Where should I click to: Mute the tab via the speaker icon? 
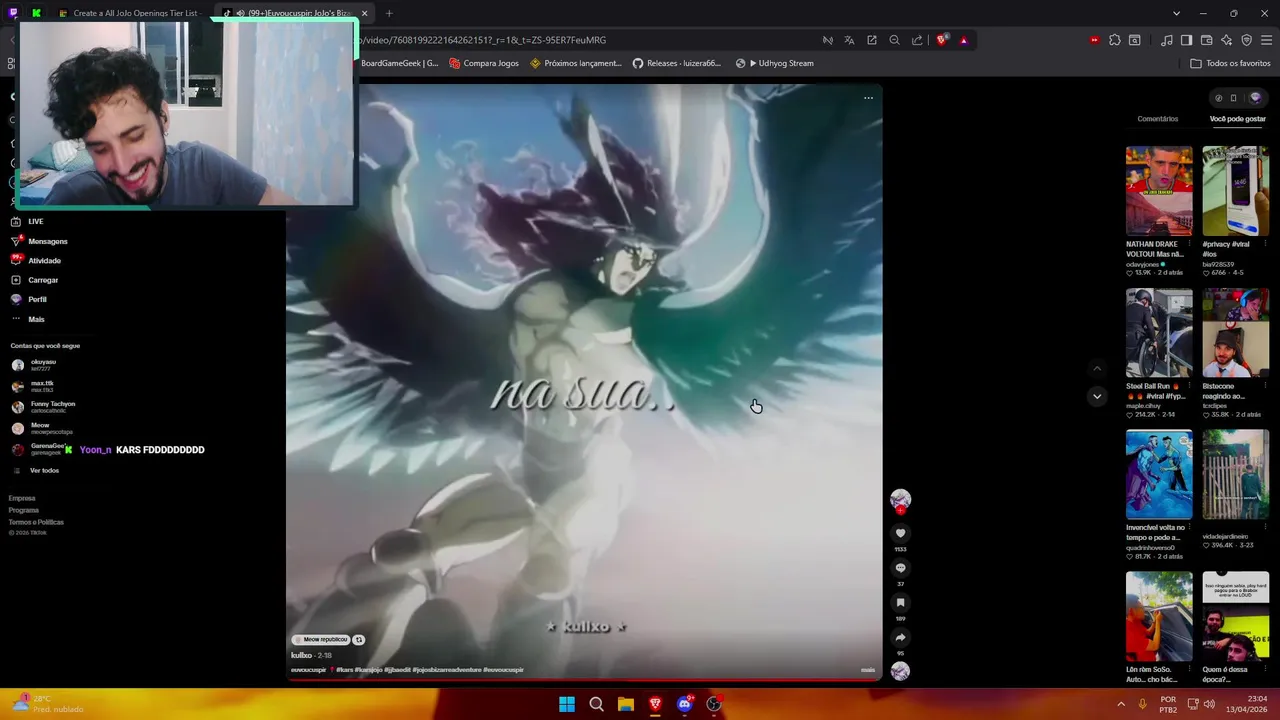[x=240, y=13]
